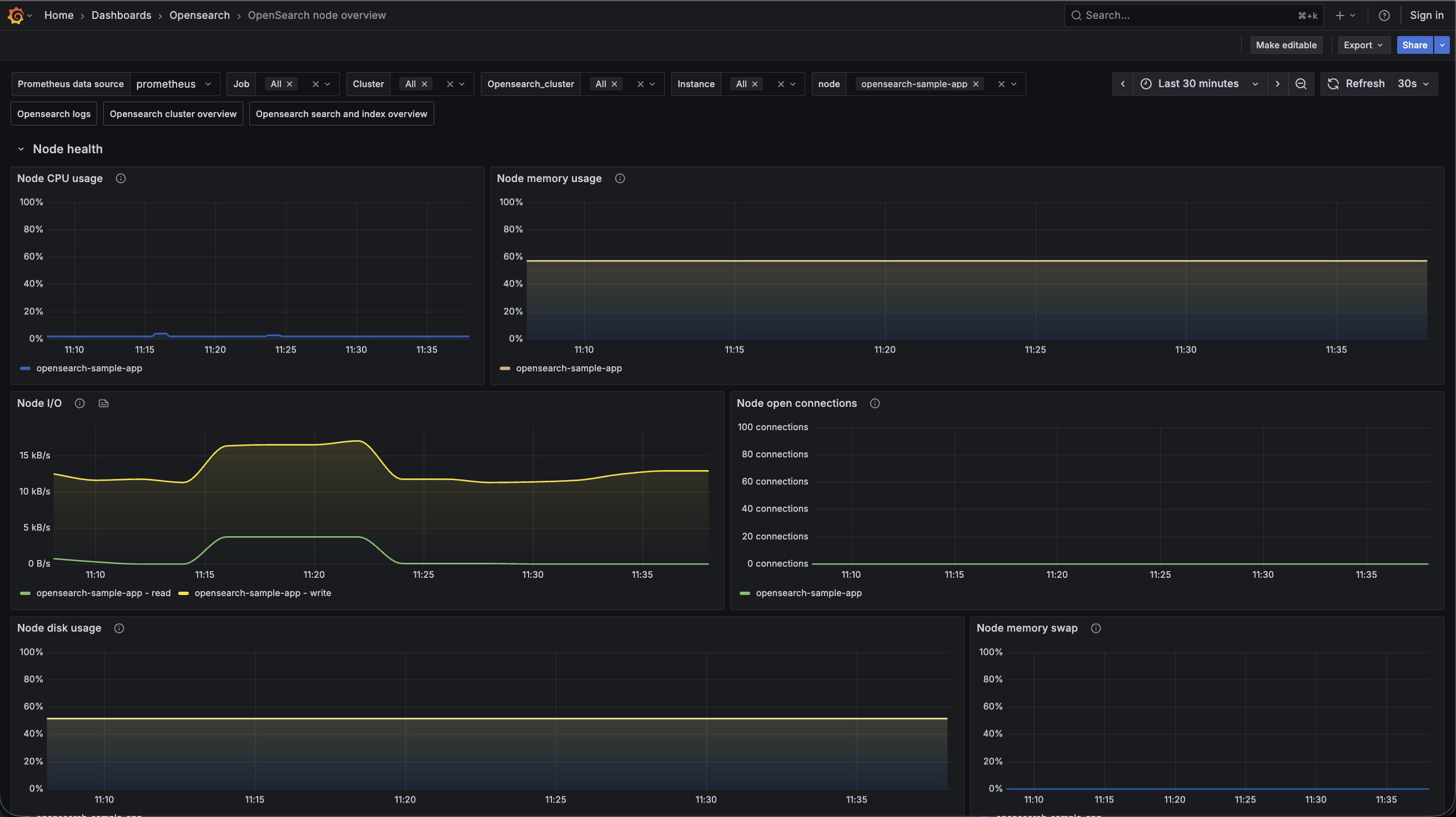Open 30s refresh interval dropdown
The width and height of the screenshot is (1456, 817).
[1413, 84]
